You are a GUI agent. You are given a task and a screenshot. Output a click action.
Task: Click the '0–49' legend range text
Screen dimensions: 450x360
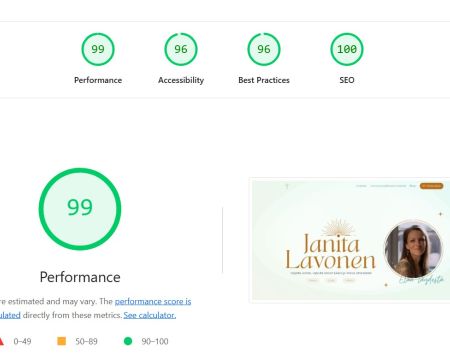click(22, 341)
